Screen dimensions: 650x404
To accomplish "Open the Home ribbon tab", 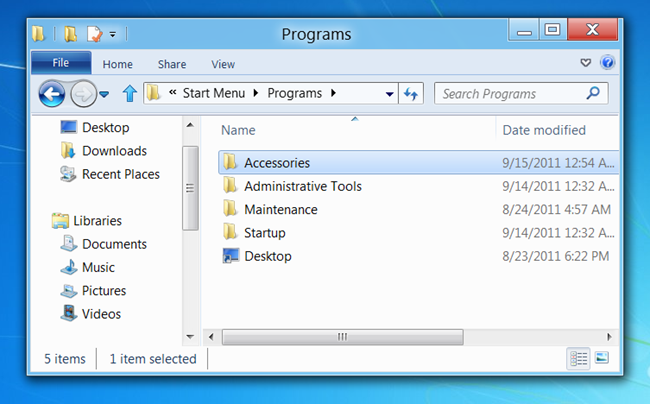I will pos(118,64).
